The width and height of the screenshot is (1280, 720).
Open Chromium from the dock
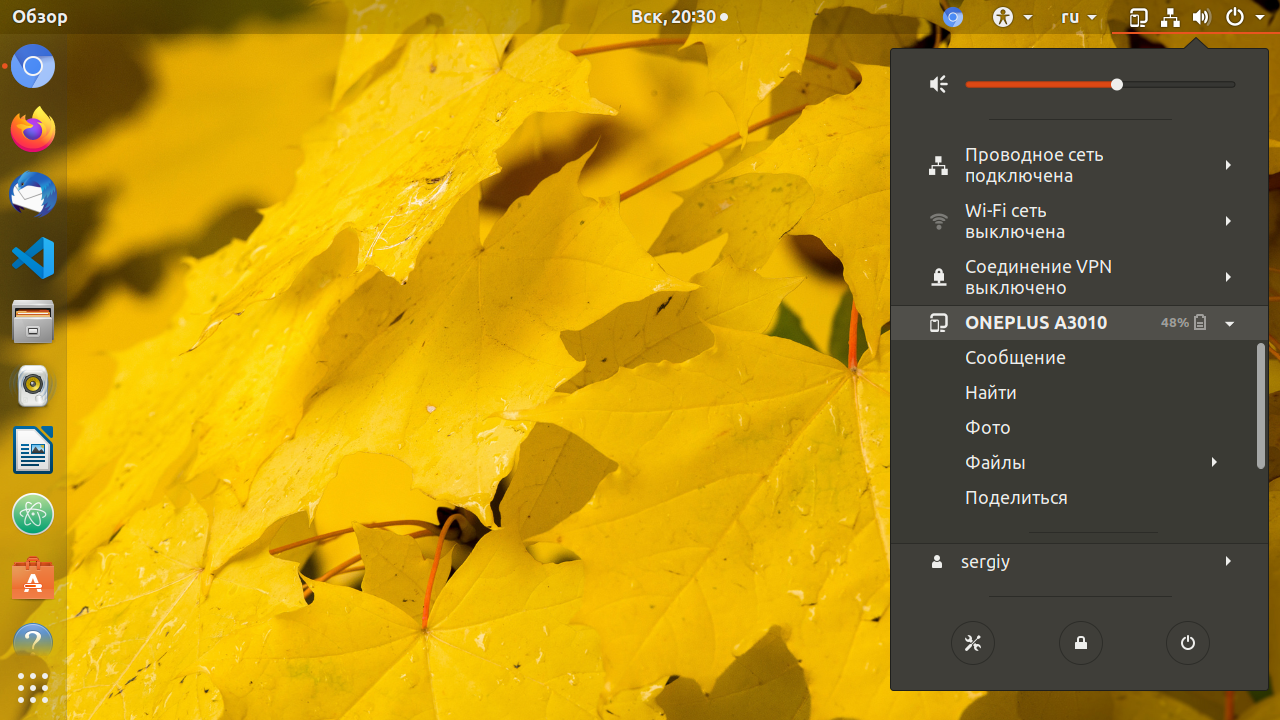click(33, 67)
